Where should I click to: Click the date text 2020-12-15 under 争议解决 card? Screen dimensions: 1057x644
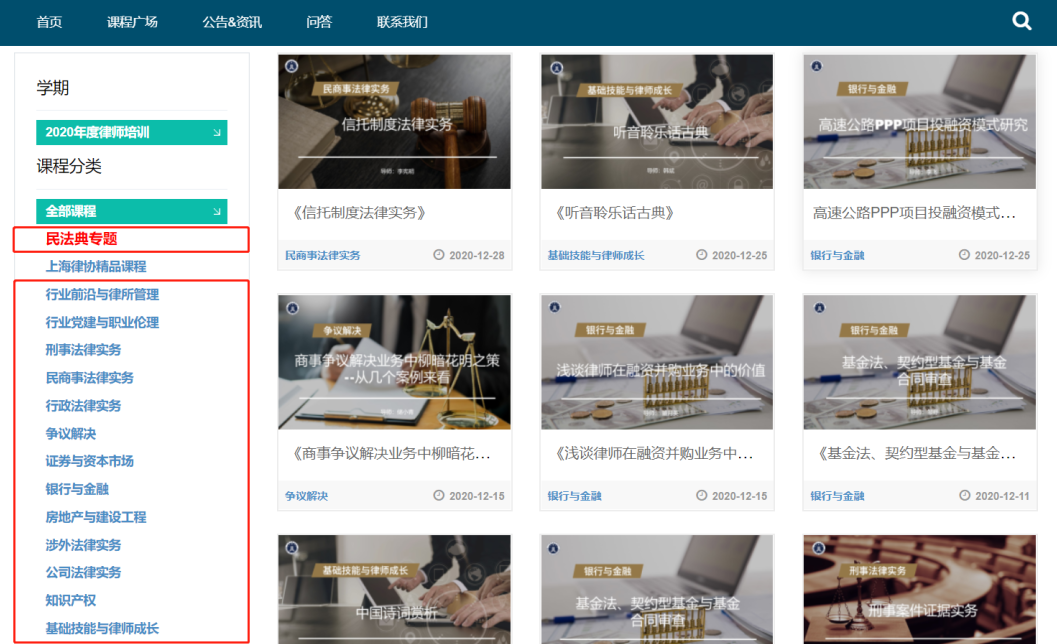pyautogui.click(x=477, y=496)
